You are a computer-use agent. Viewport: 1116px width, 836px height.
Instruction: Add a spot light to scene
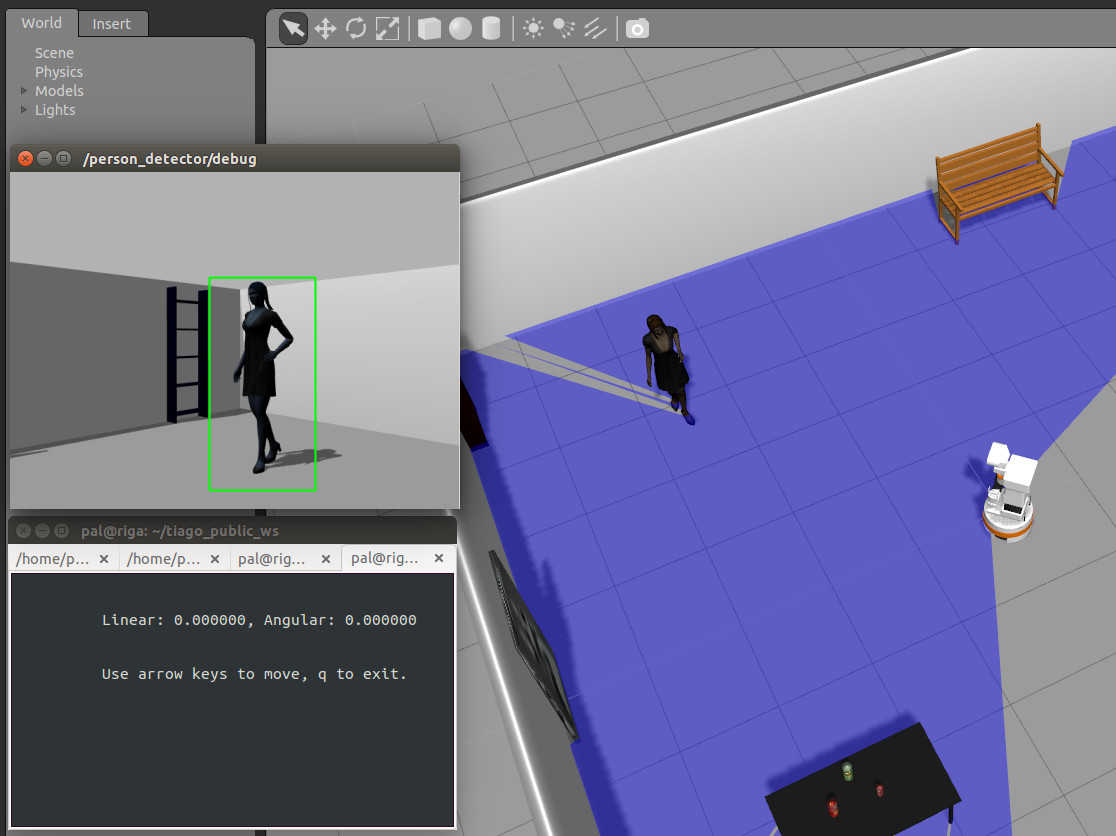(x=564, y=28)
